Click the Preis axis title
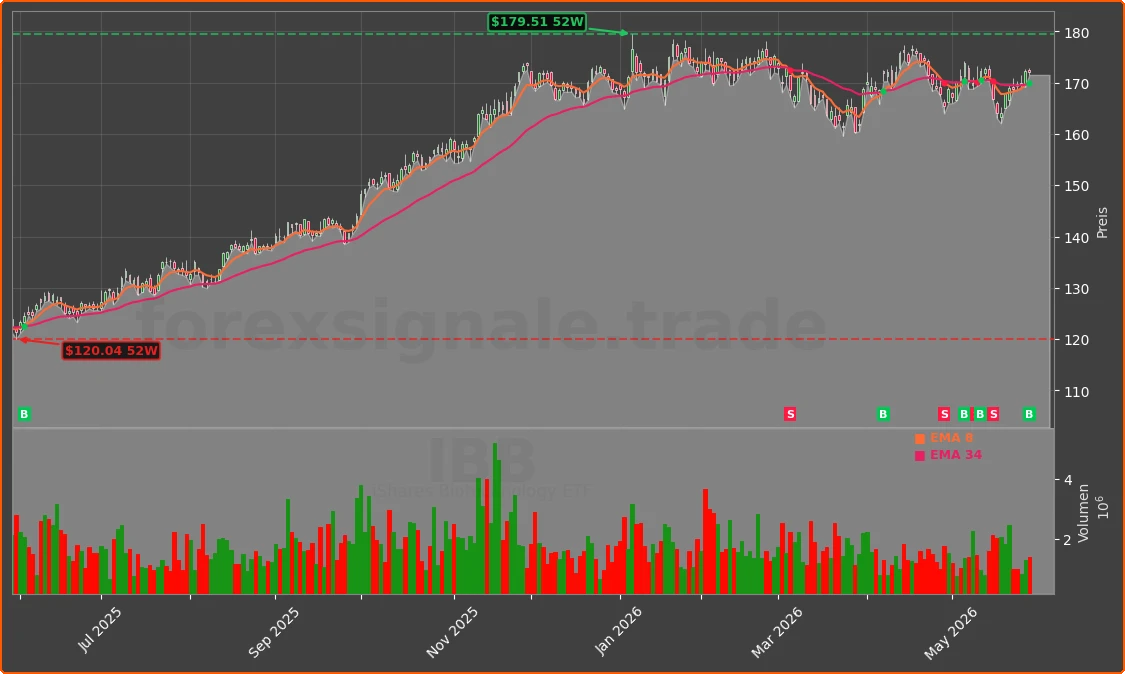The height and width of the screenshot is (674, 1125). click(x=1102, y=223)
